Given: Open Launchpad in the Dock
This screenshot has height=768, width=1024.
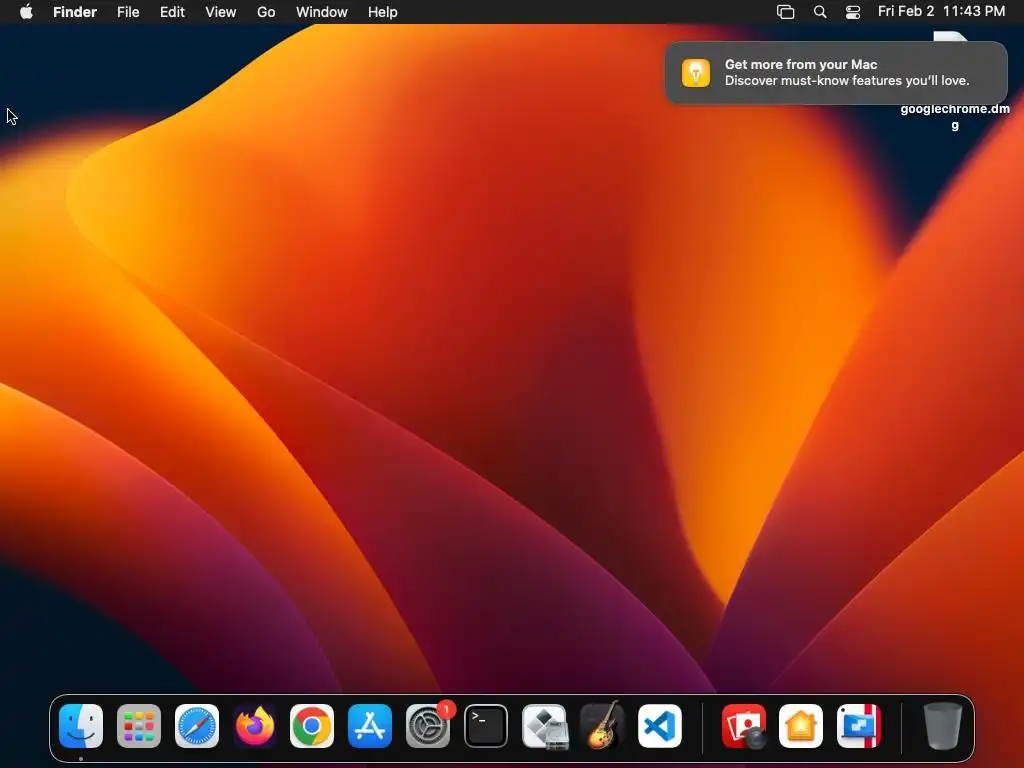Looking at the screenshot, I should 139,726.
